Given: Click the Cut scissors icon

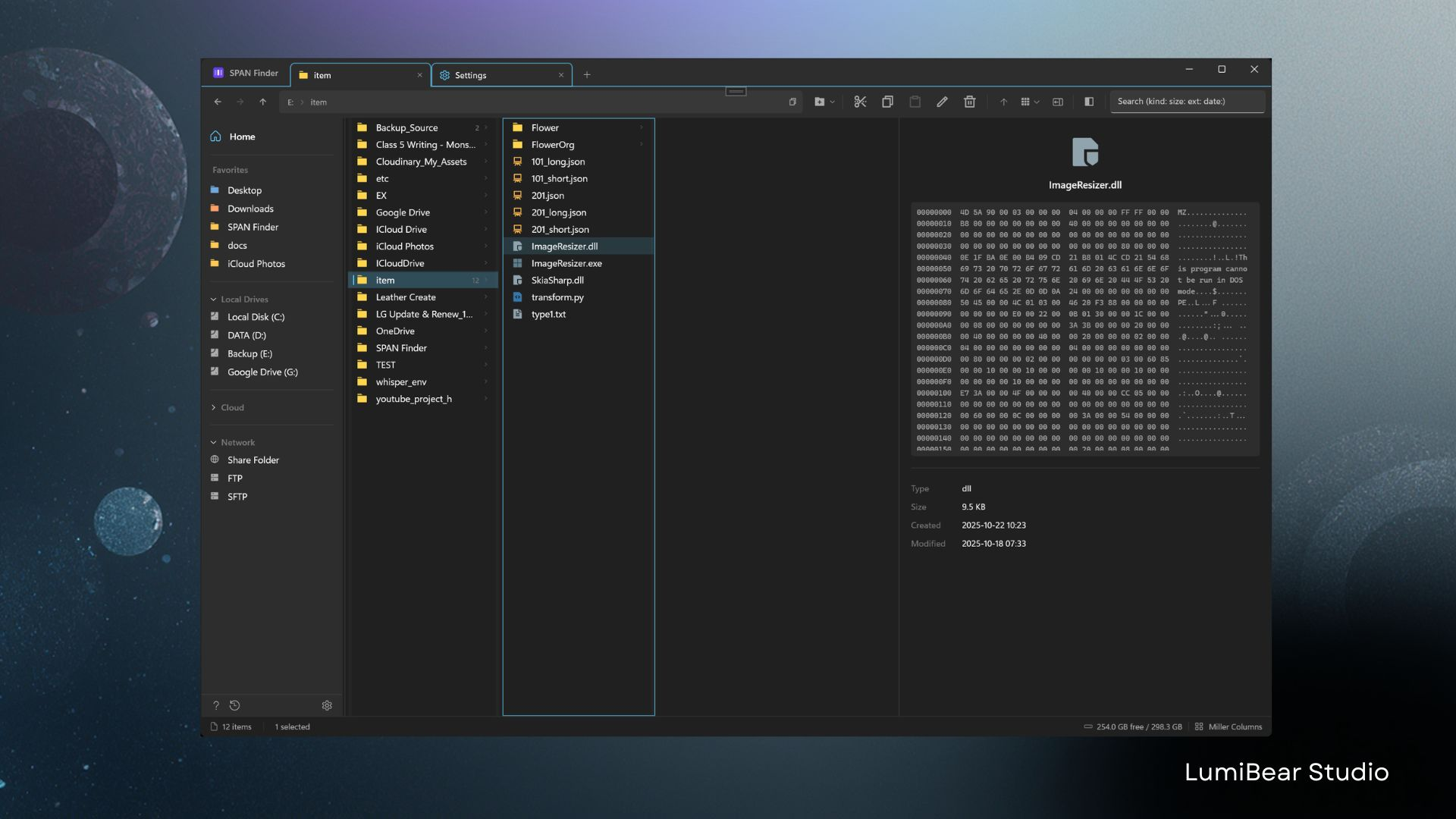Looking at the screenshot, I should [860, 102].
